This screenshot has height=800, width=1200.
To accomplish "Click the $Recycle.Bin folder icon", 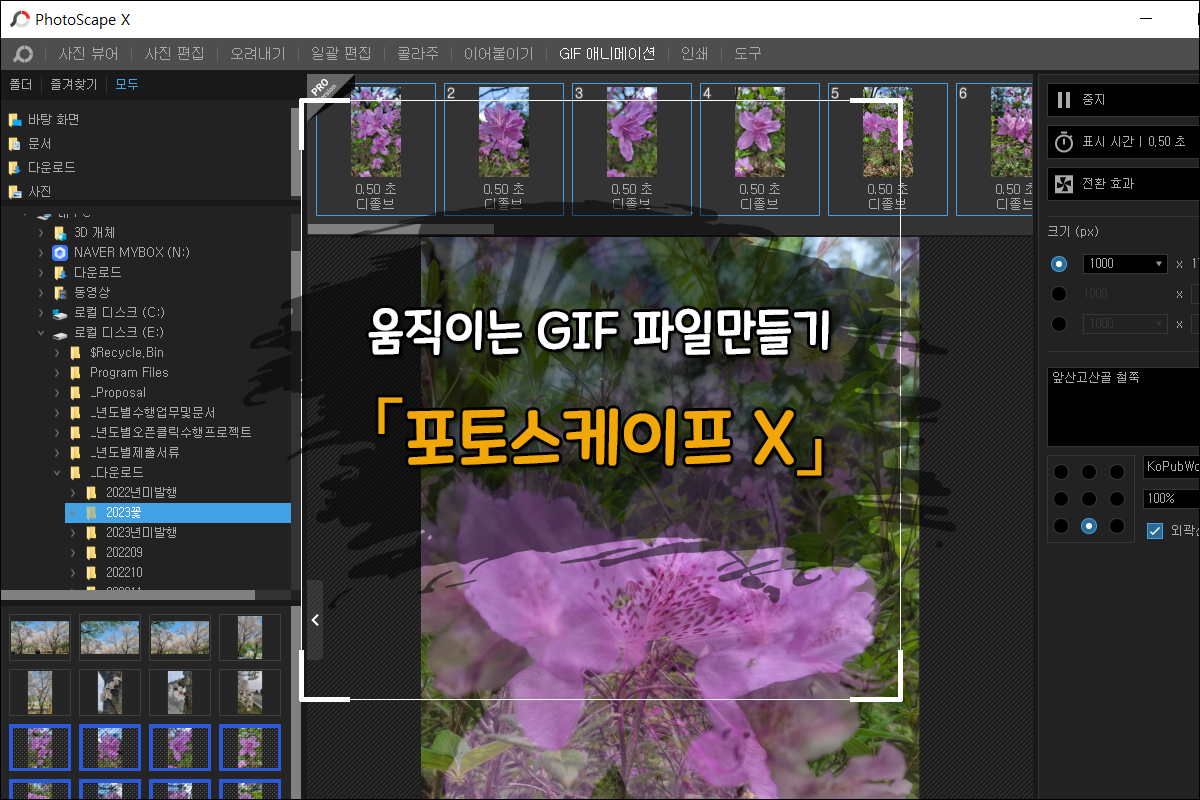I will coord(75,353).
